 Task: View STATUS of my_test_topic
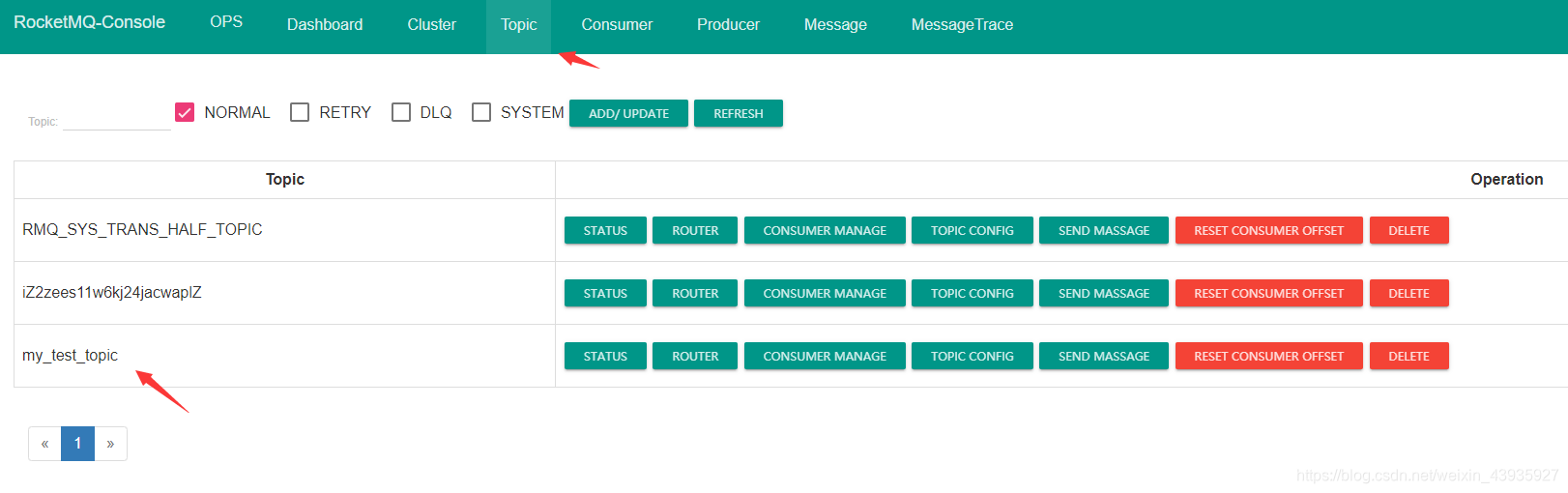(605, 356)
